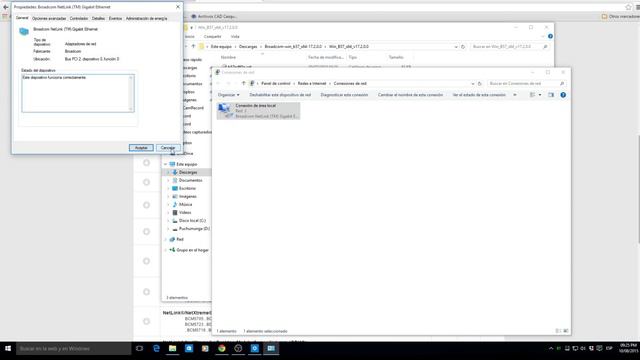
Task: Open help in the Conexiones de red toolbar
Action: [x=563, y=95]
